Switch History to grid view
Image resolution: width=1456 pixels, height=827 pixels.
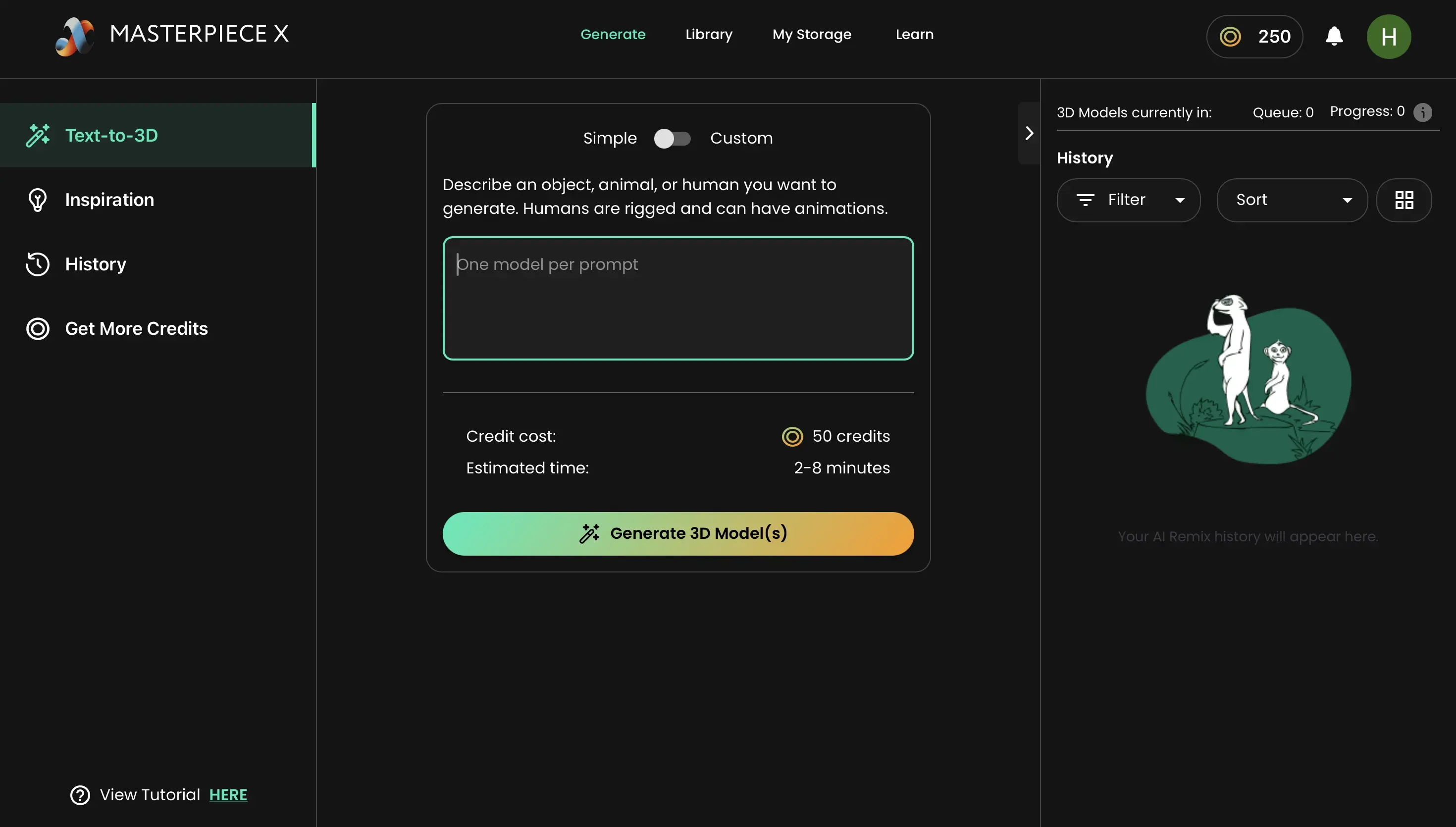(x=1404, y=201)
